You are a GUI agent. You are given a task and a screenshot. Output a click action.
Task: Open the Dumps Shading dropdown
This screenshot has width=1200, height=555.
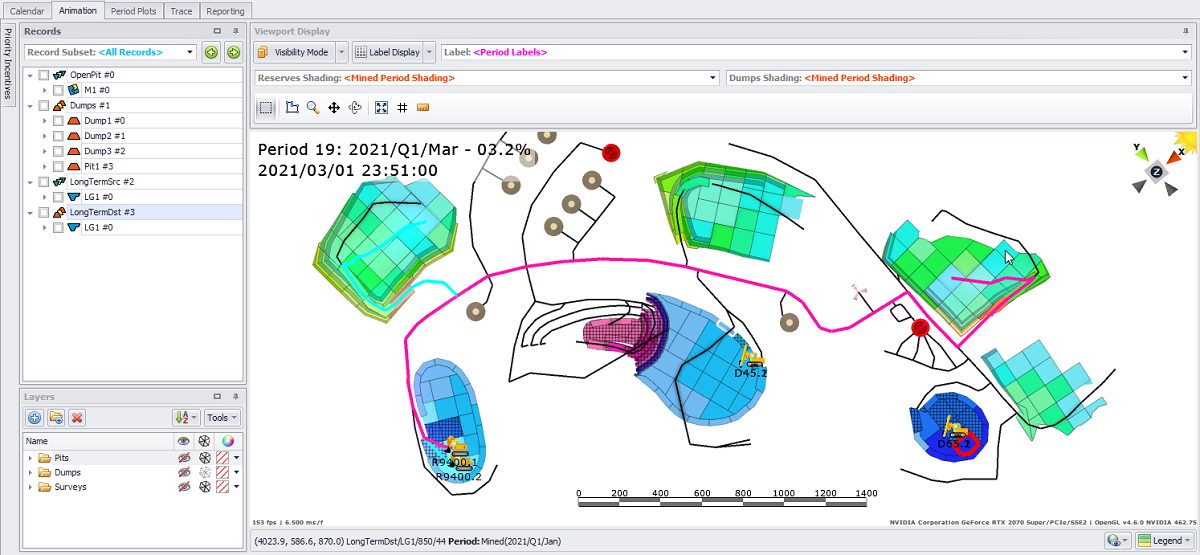[1186, 78]
